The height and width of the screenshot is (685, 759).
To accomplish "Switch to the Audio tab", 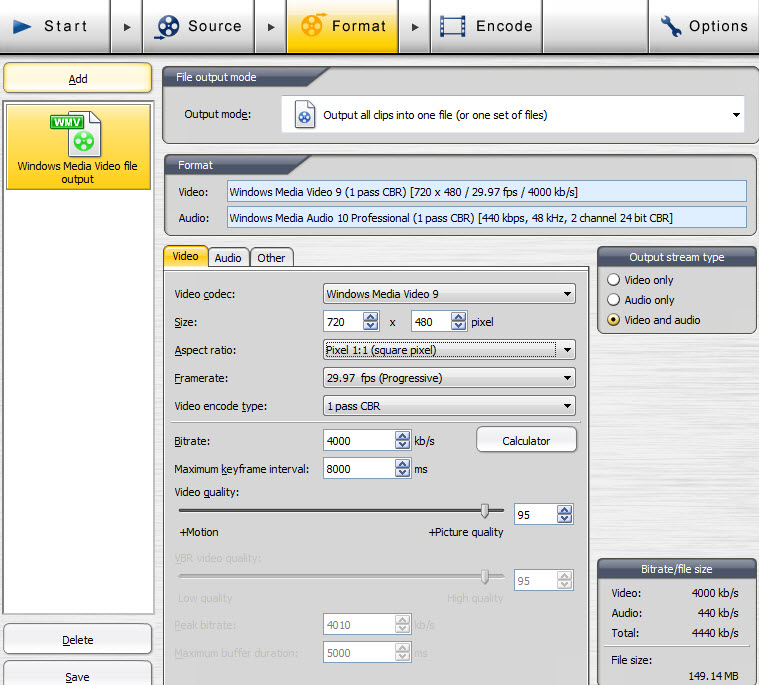I will click(x=228, y=258).
